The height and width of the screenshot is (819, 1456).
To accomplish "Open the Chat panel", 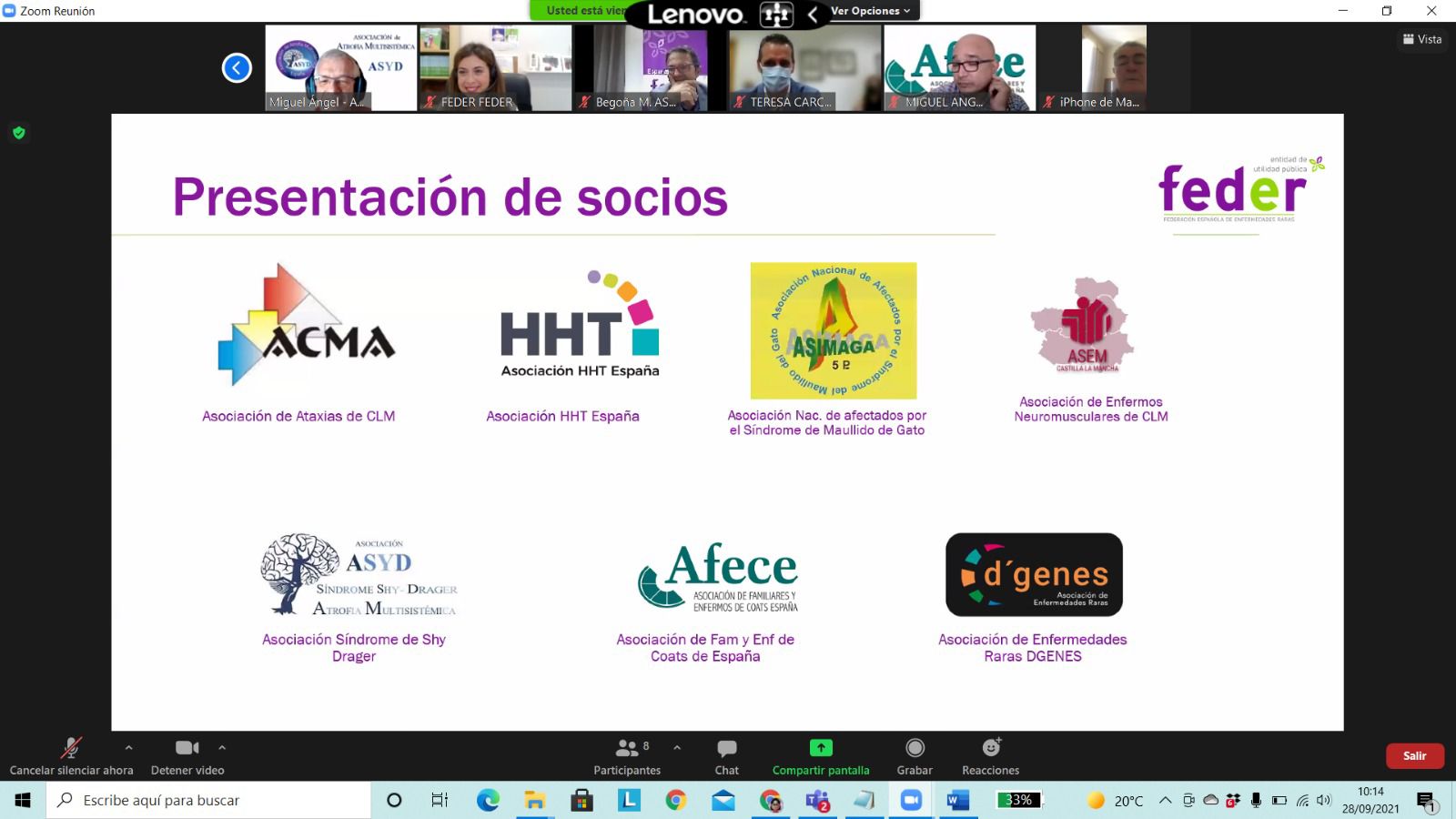I will [726, 756].
